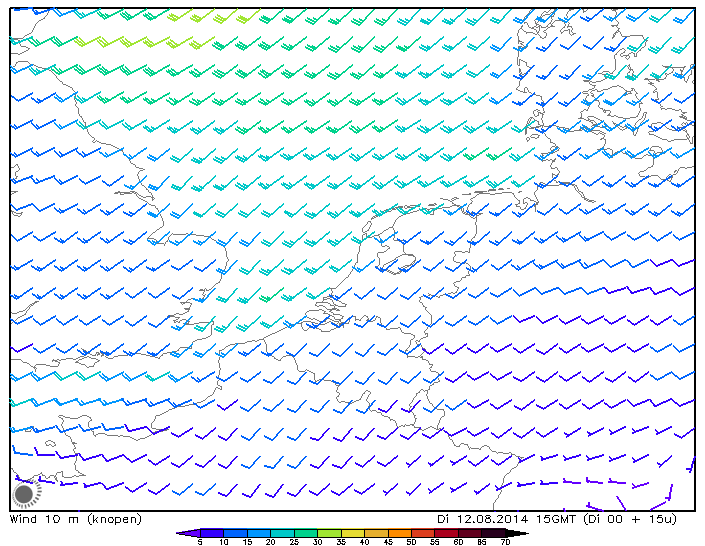Click the "Wind 10 m (knopen)" label
Image resolution: width=705 pixels, height=546 pixels.
pyautogui.click(x=76, y=519)
